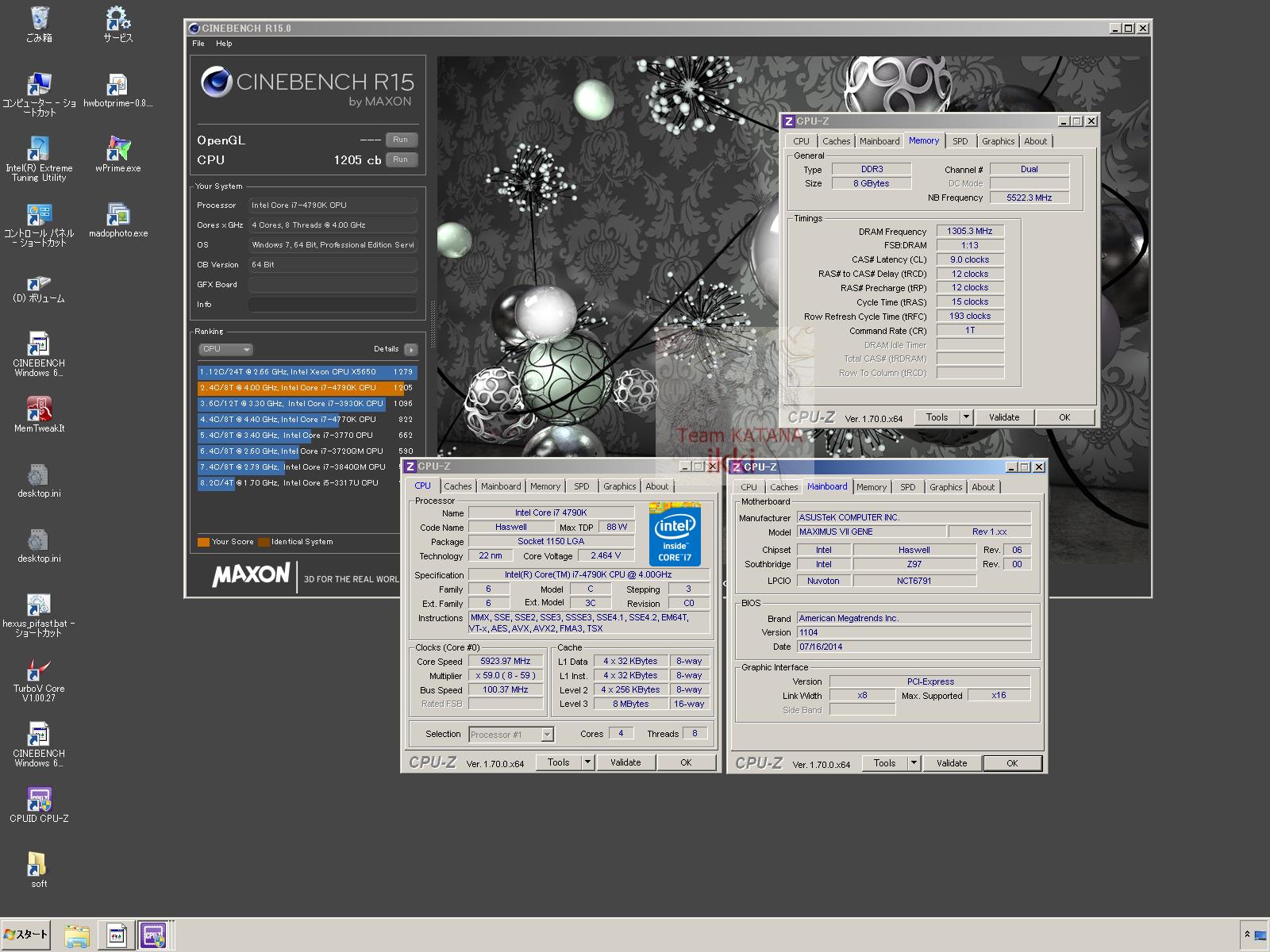
Task: Launch MemTweakIt desktop icon
Action: coord(38,414)
